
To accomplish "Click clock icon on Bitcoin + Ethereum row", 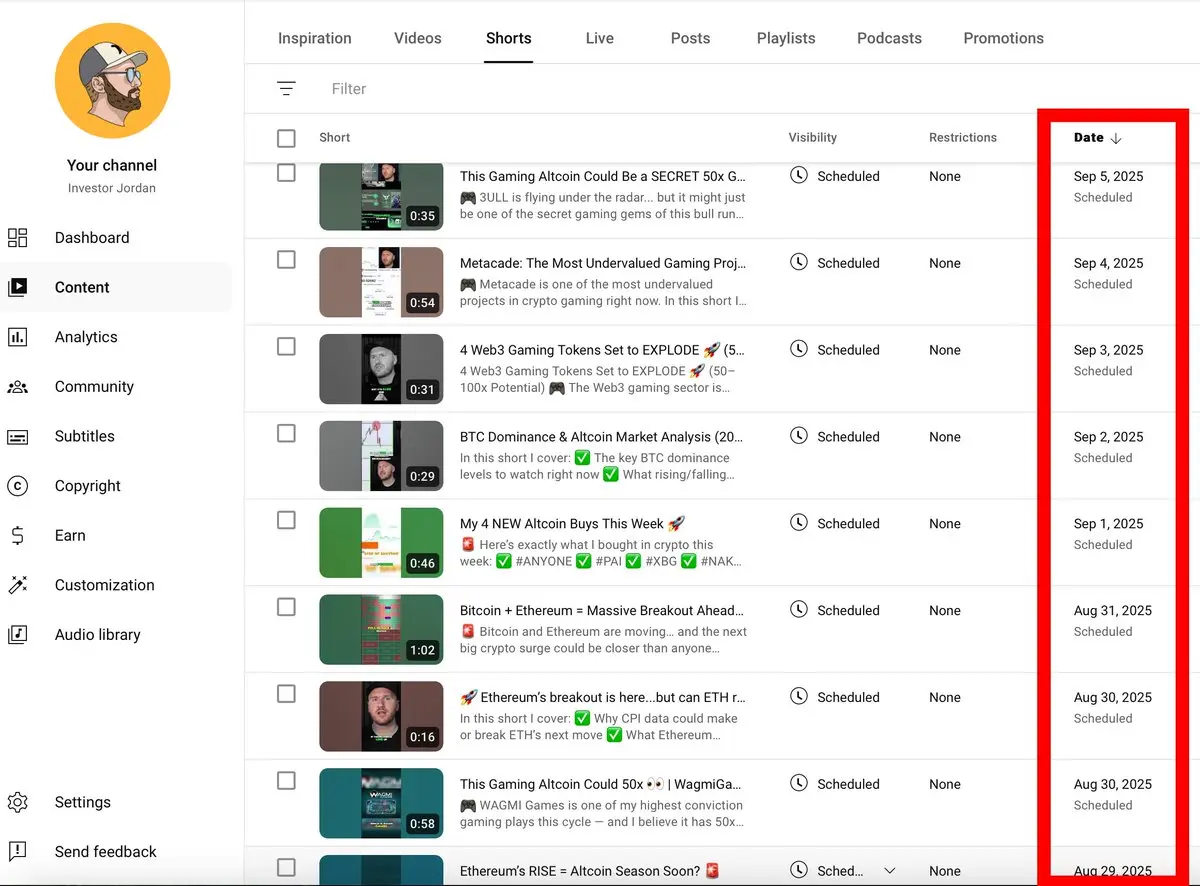I will (x=798, y=610).
